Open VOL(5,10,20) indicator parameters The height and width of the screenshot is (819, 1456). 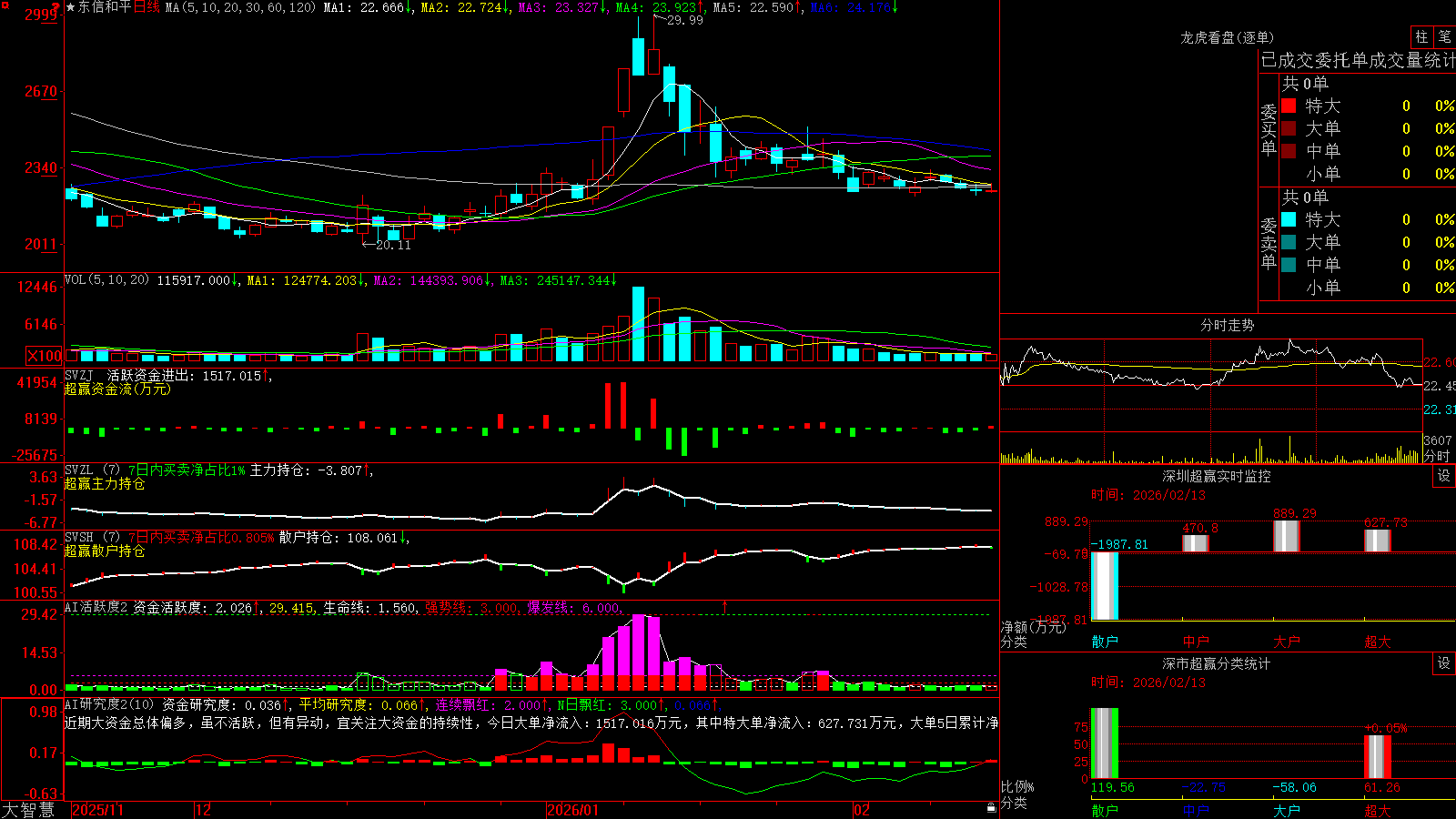106,280
